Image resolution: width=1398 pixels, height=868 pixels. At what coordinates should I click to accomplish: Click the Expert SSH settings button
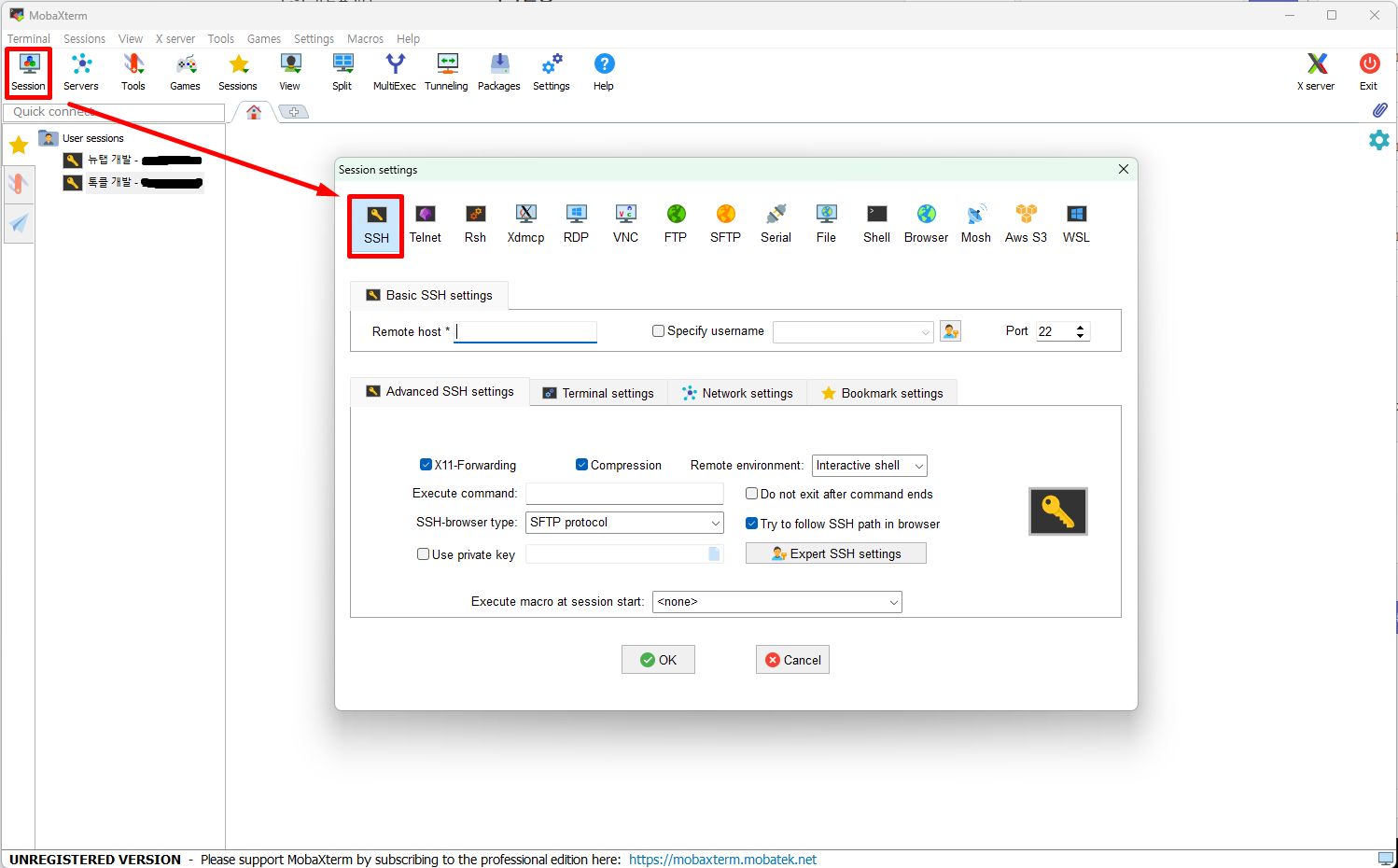point(835,553)
